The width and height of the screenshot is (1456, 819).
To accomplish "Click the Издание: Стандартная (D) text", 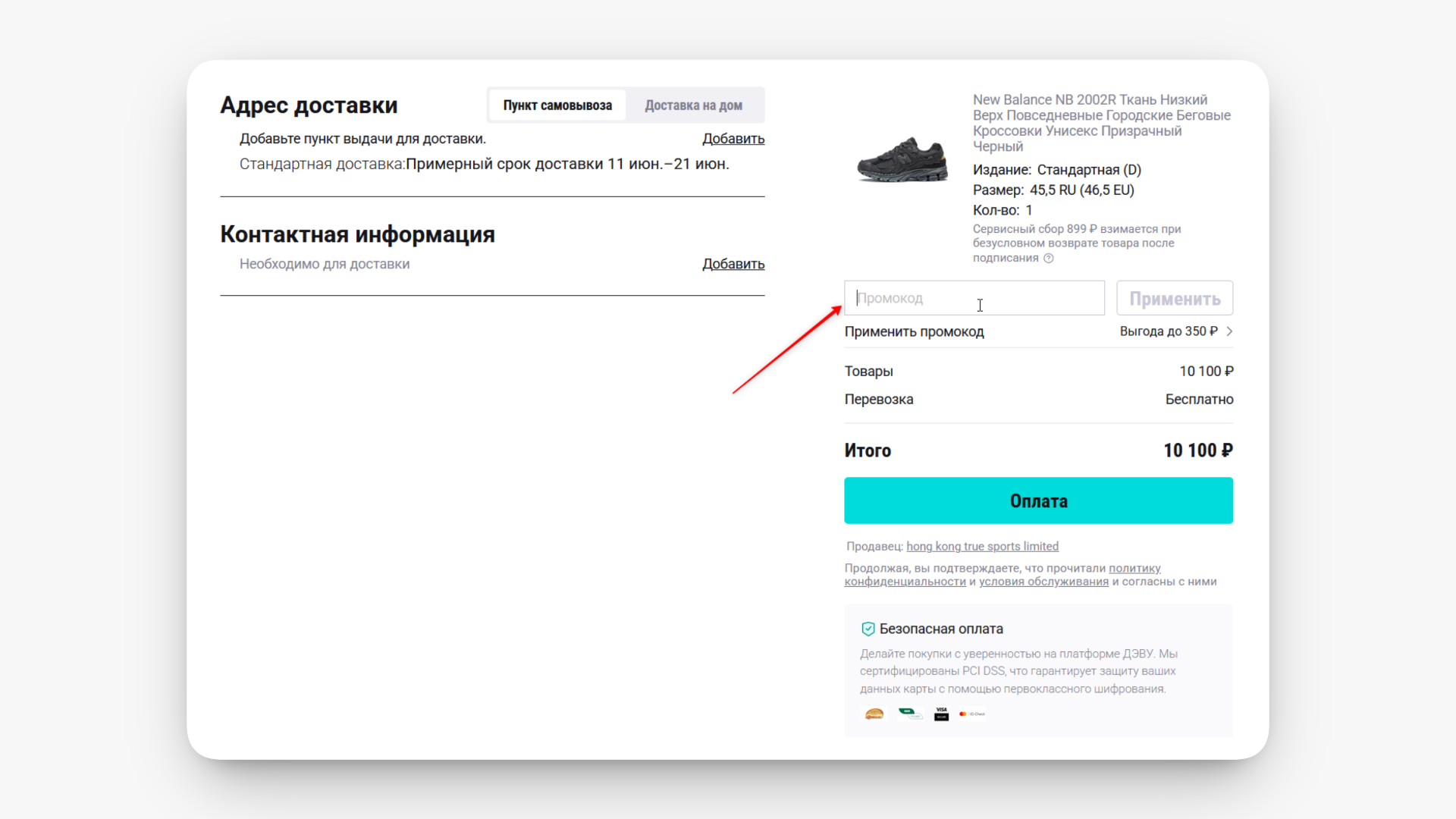I will [x=1057, y=170].
